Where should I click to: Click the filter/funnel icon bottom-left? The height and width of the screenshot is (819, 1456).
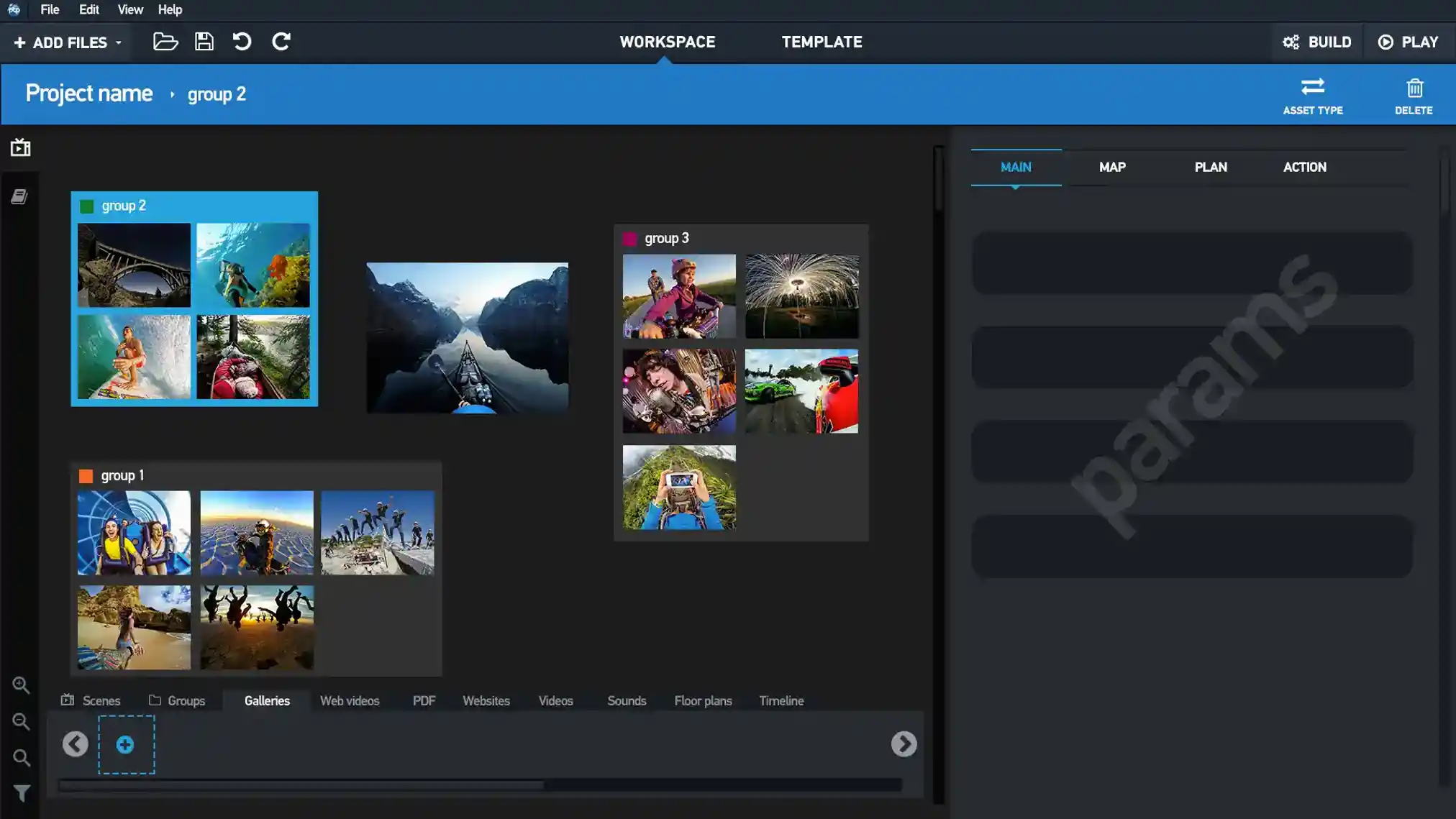[x=21, y=794]
